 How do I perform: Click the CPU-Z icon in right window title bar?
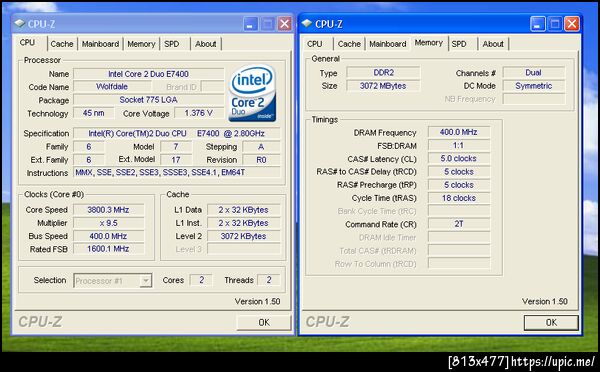307,24
